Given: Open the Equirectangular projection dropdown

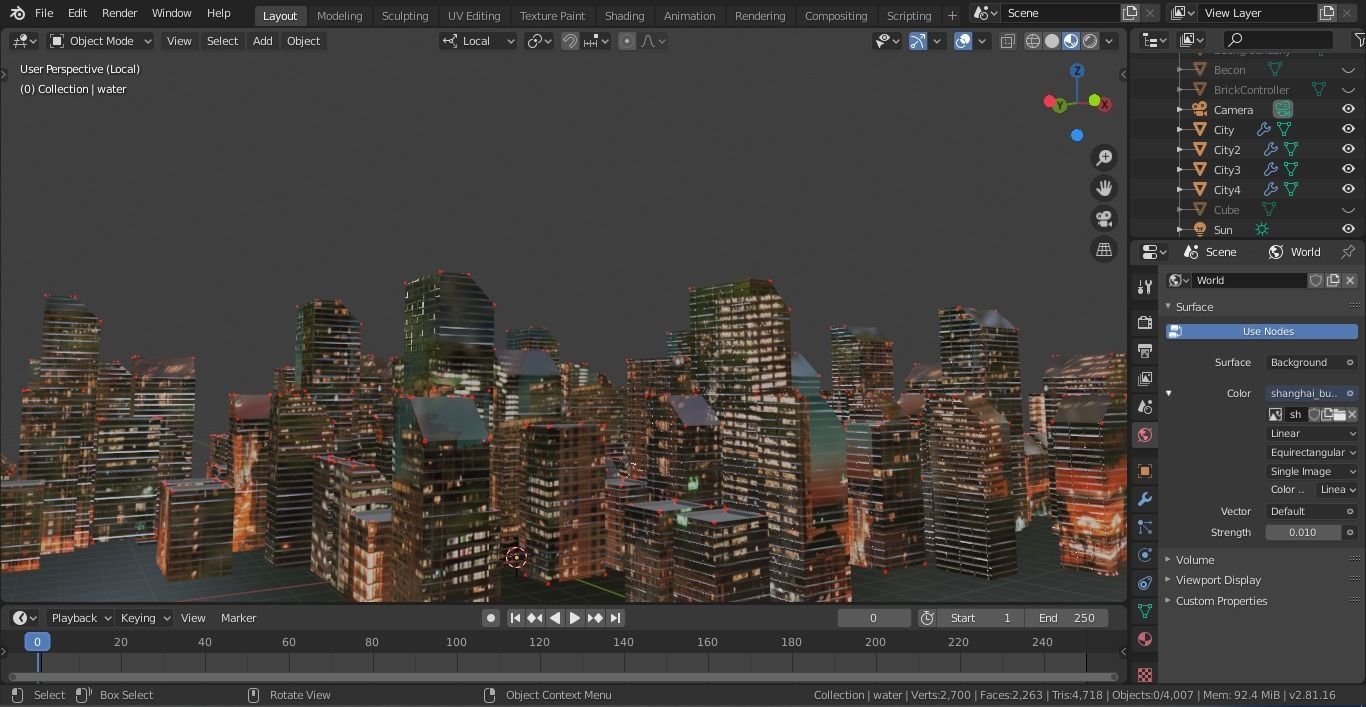Looking at the screenshot, I should [1312, 452].
